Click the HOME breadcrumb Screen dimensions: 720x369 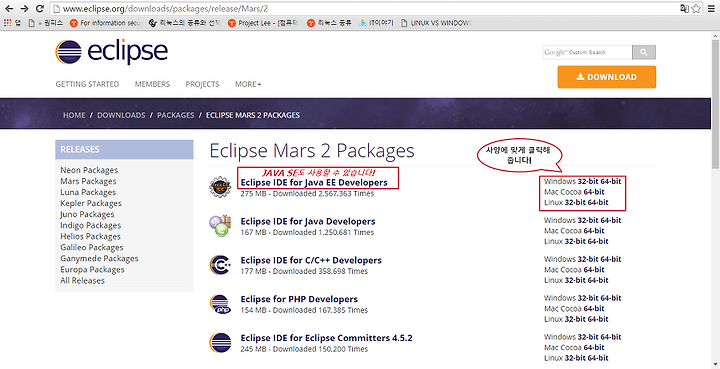click(x=74, y=115)
